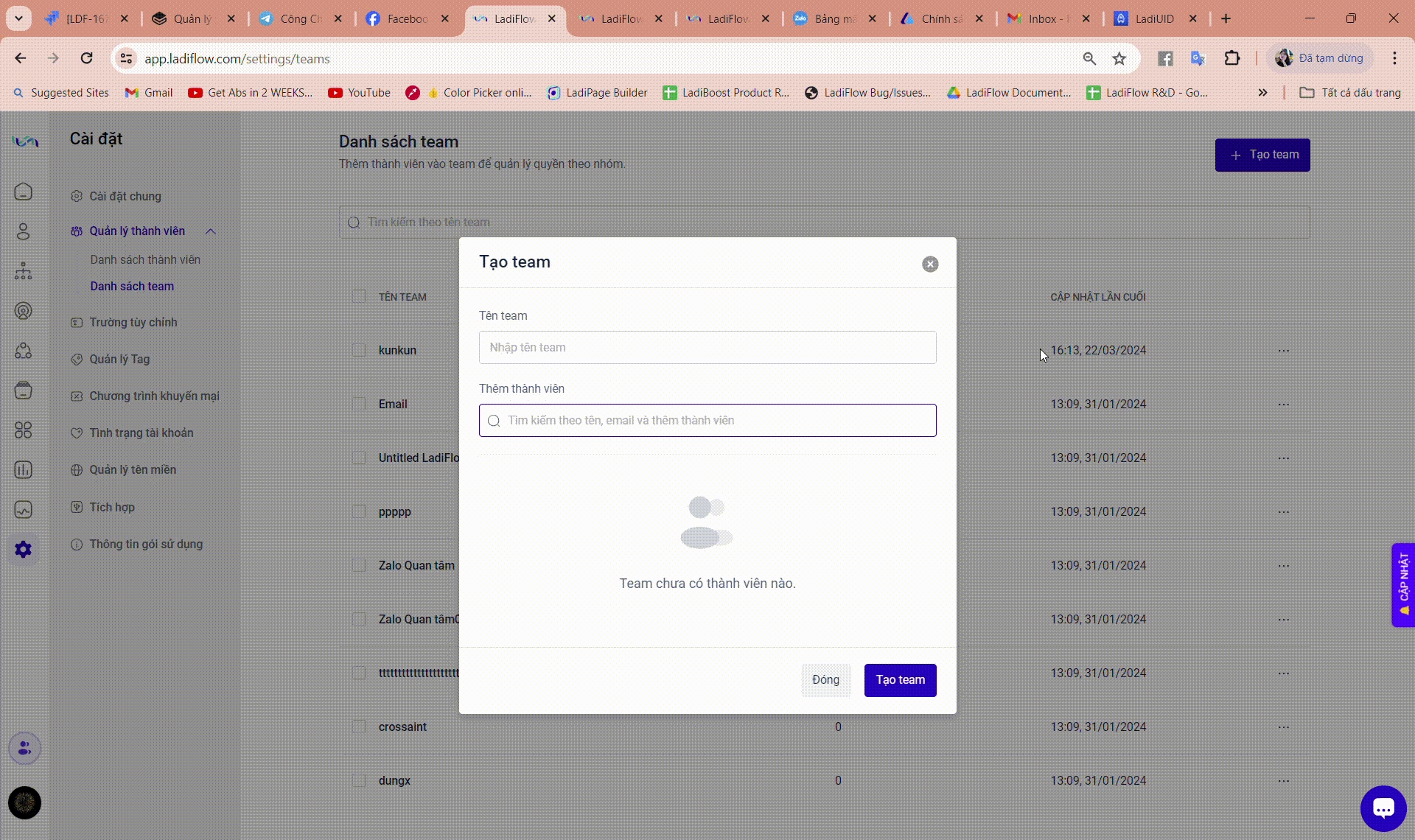Screen dimensions: 1415x840
Task: Click Tạo team button in dialog footer
Action: pos(900,680)
